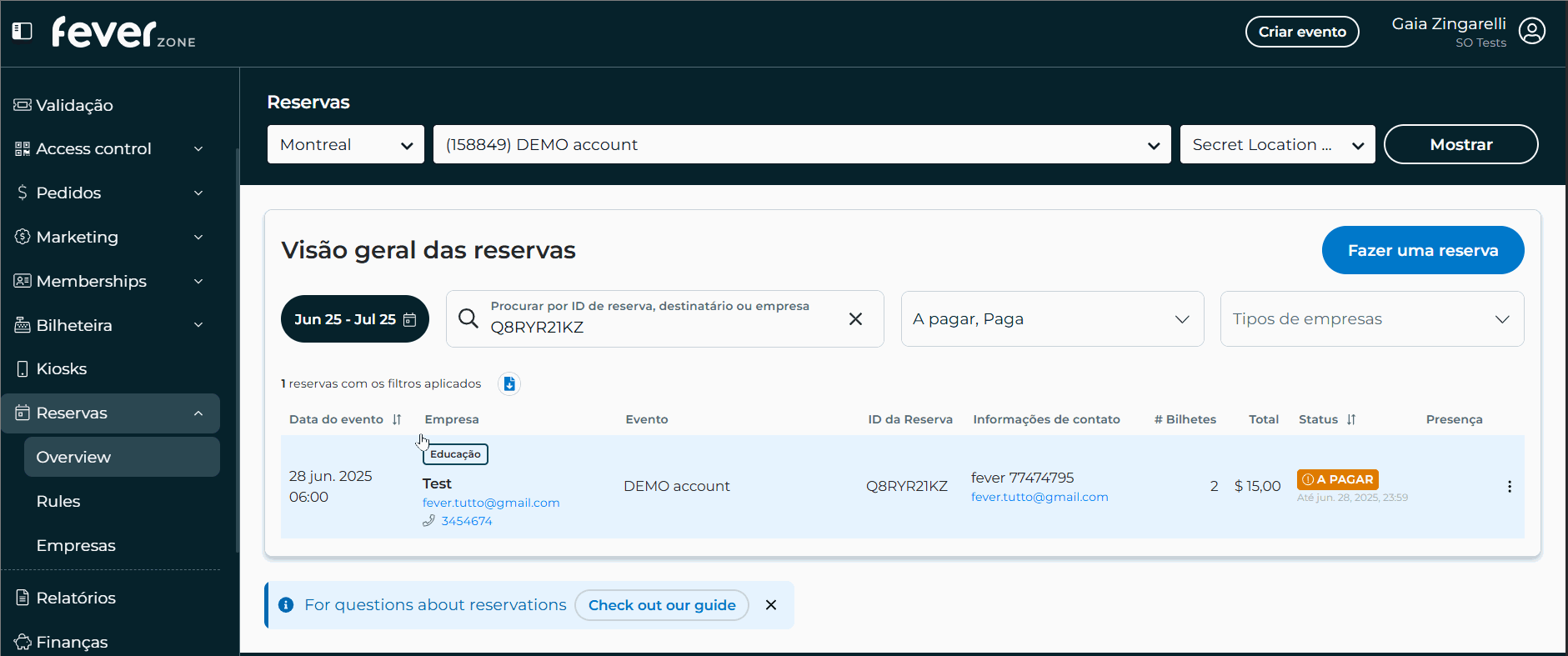Viewport: 1568px width, 656px height.
Task: Sort by Status column arrows
Action: [1351, 419]
